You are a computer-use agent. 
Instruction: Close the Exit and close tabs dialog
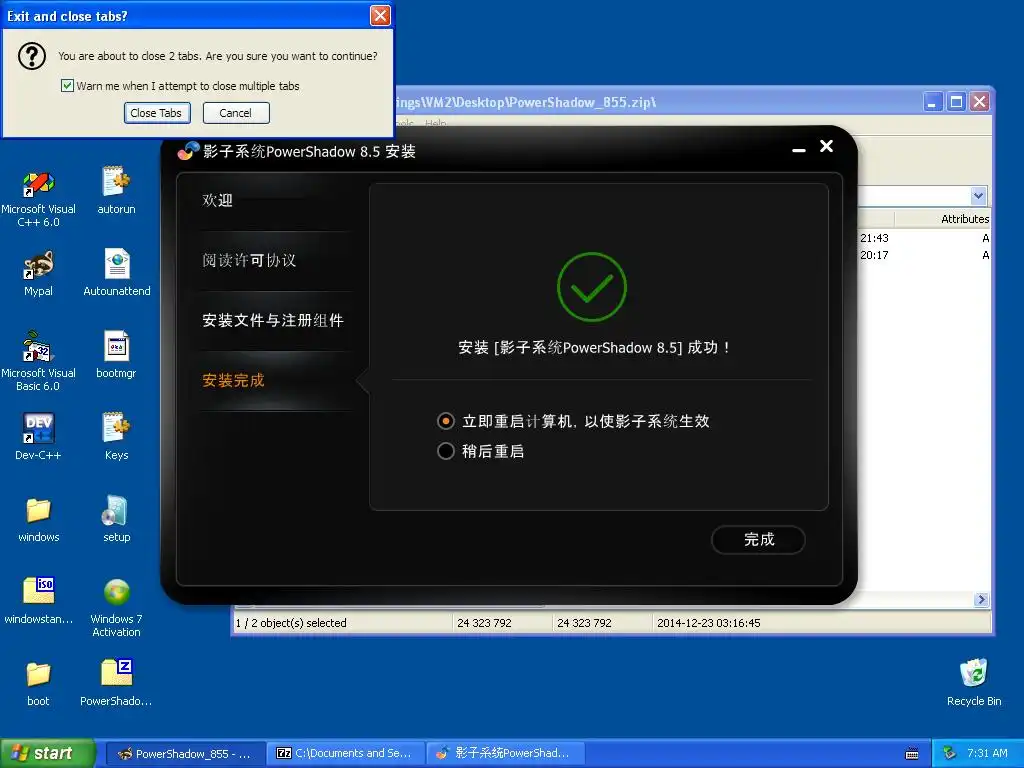(380, 16)
